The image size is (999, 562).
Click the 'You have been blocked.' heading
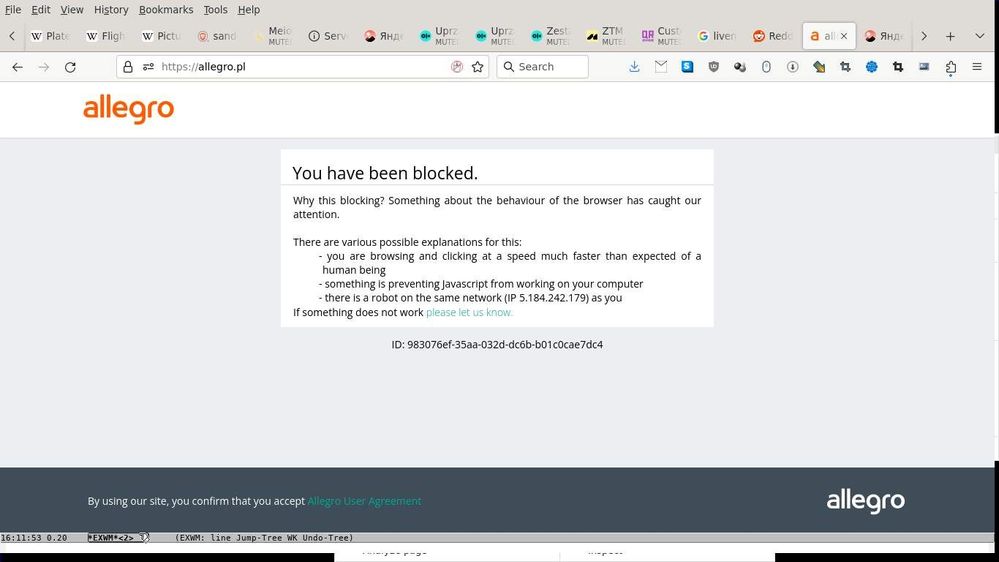385,173
